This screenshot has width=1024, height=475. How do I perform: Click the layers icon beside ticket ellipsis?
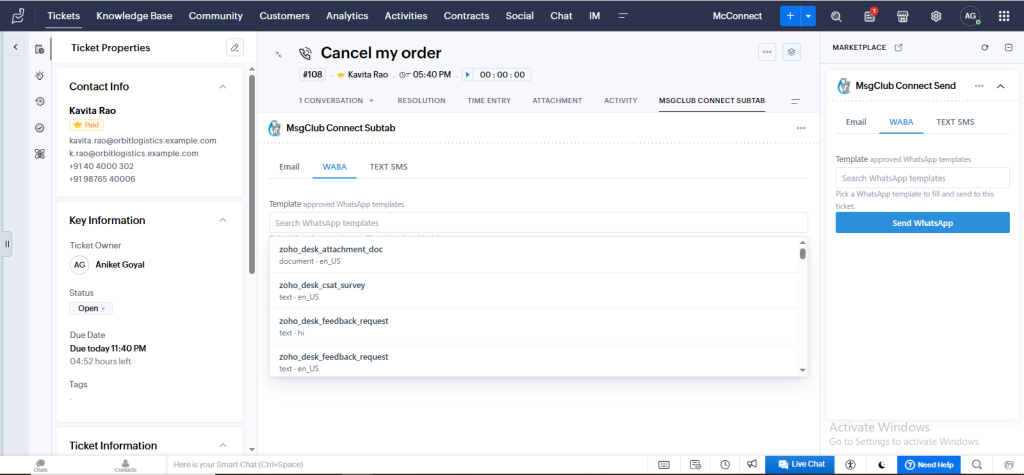point(792,52)
